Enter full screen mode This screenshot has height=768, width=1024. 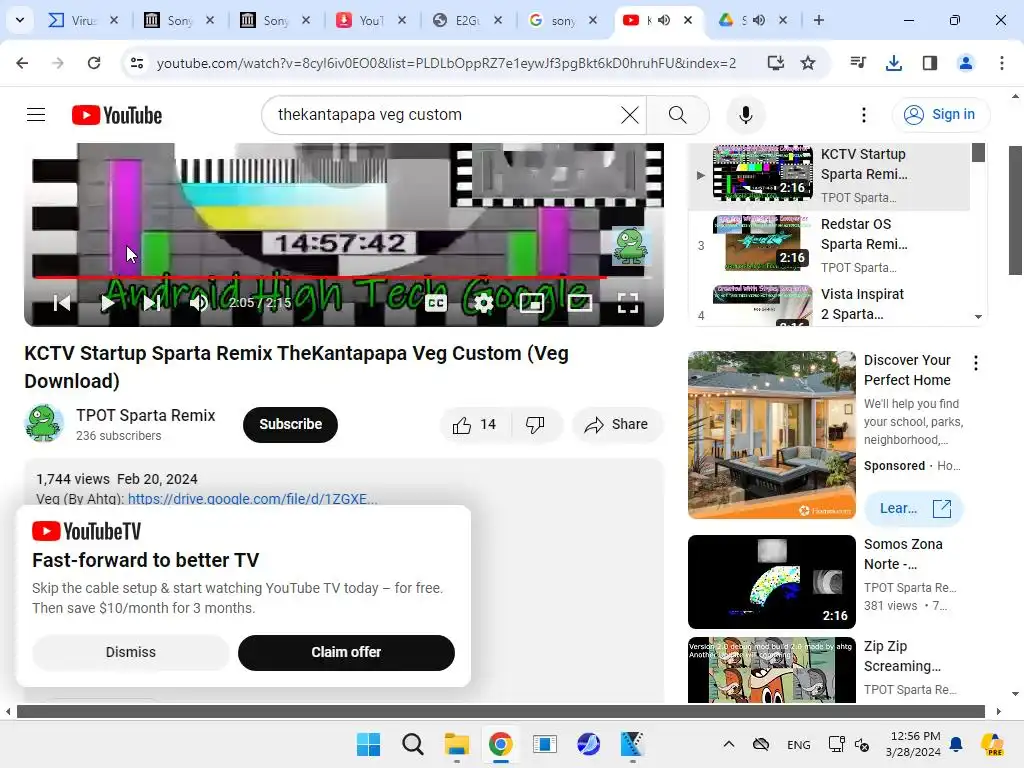pos(628,303)
